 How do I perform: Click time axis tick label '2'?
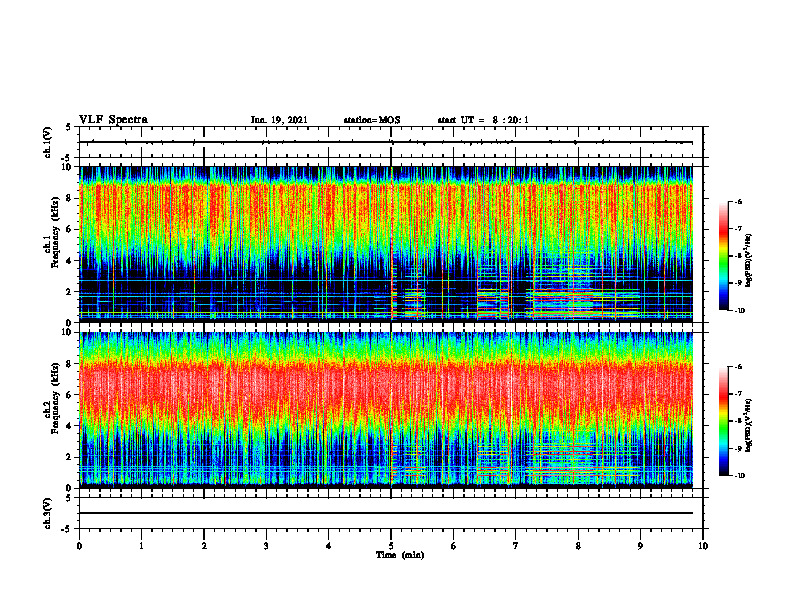[204, 546]
